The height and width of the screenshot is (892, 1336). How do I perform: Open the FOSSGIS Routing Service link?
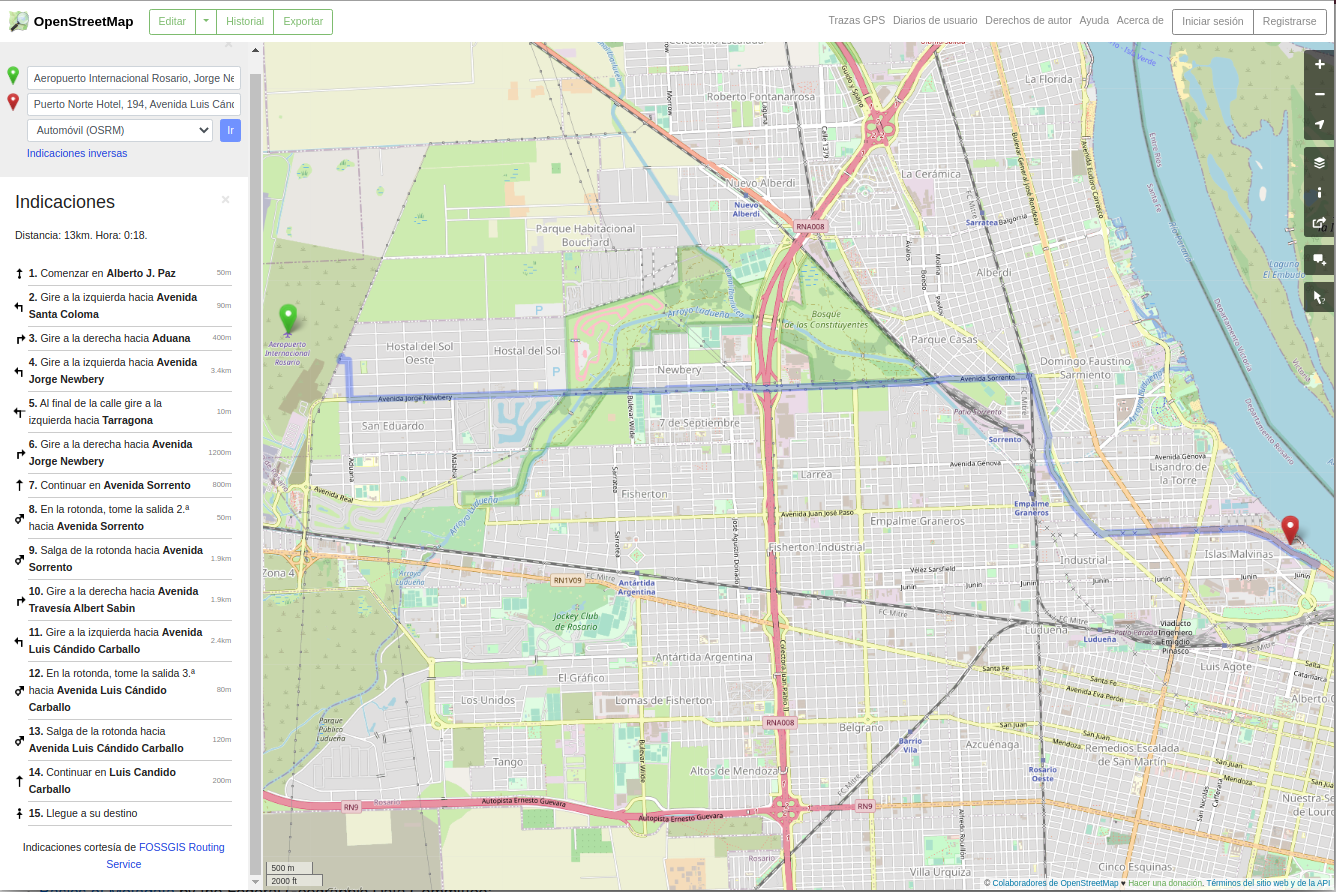coord(166,855)
